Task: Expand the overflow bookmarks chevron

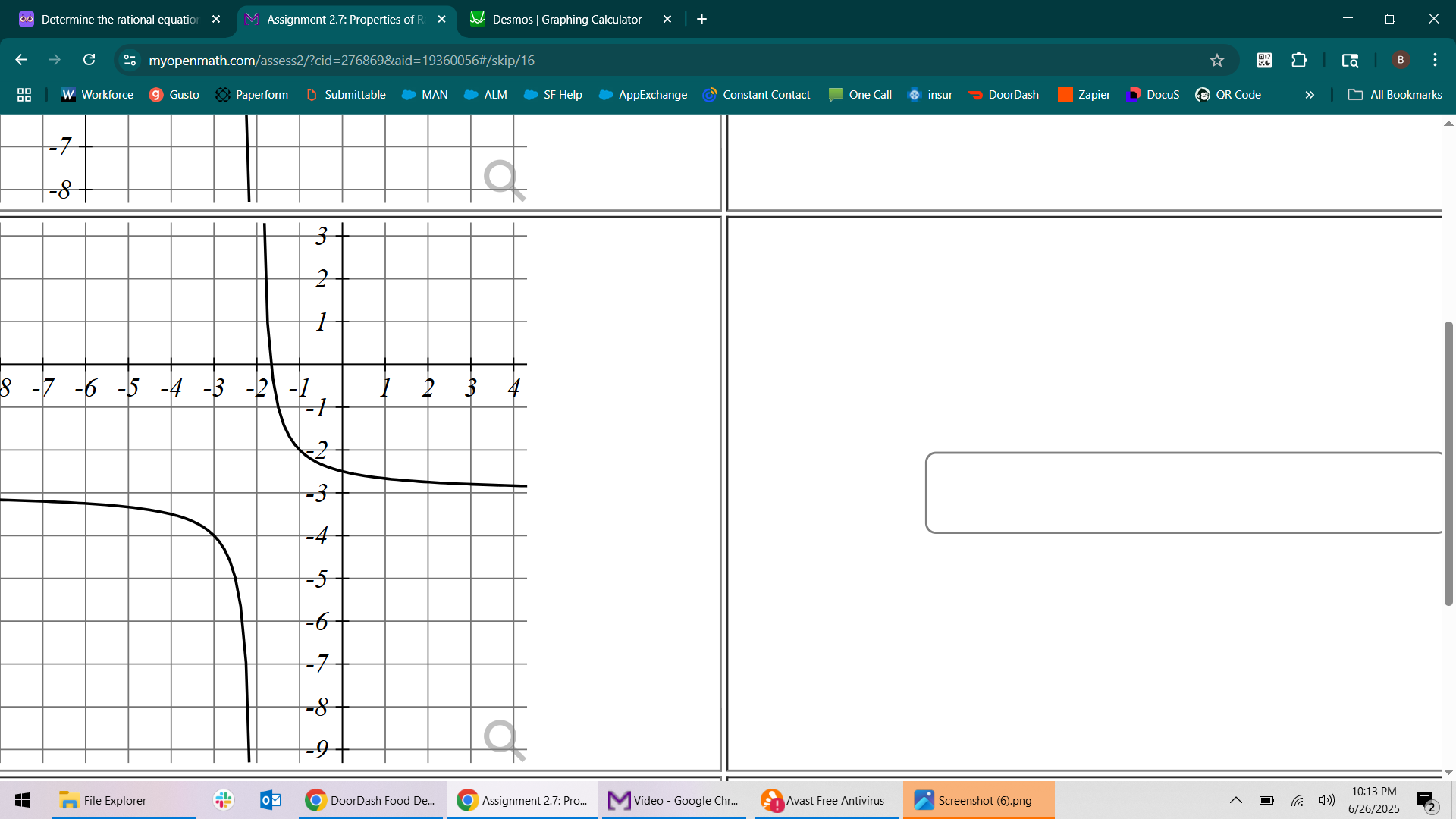Action: click(x=1310, y=95)
